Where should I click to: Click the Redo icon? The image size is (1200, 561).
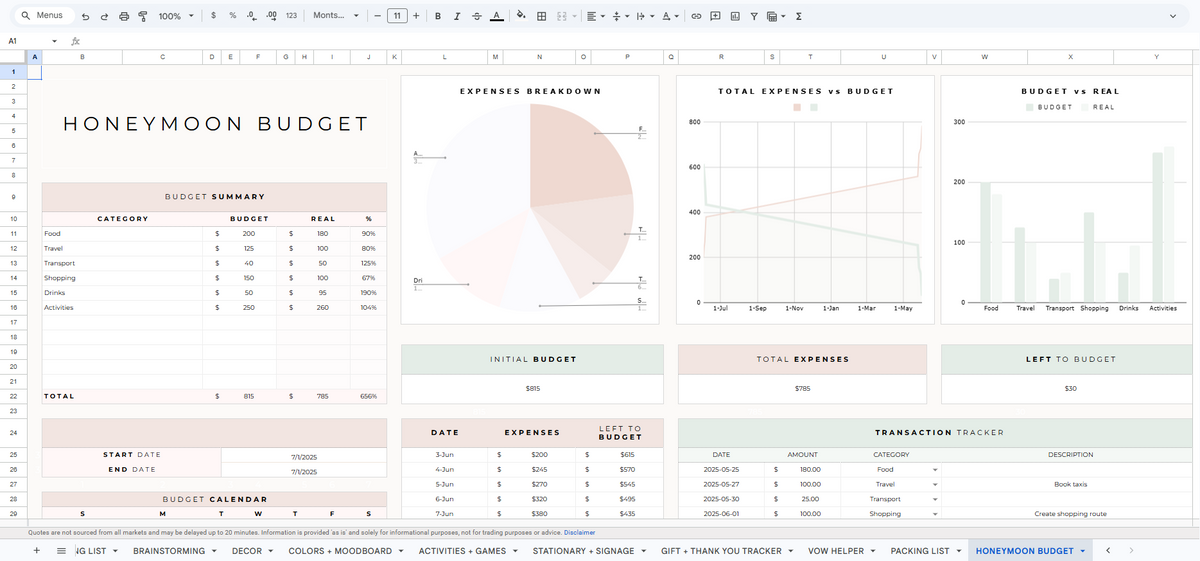[105, 16]
